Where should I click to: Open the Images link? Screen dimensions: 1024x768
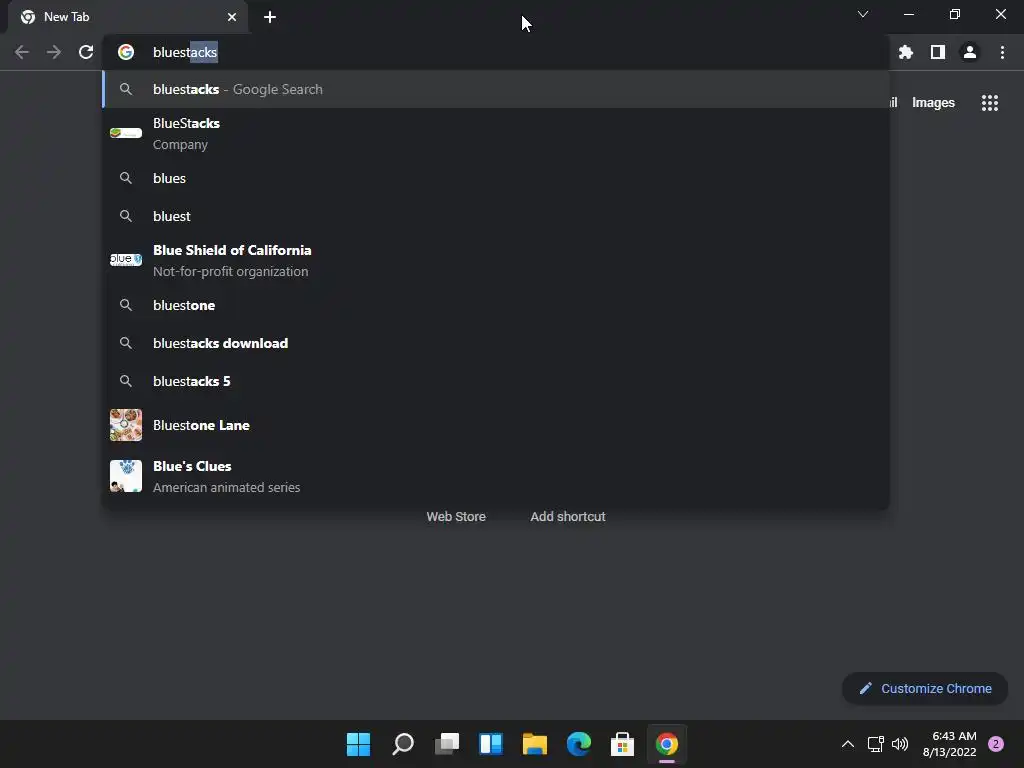(x=933, y=103)
